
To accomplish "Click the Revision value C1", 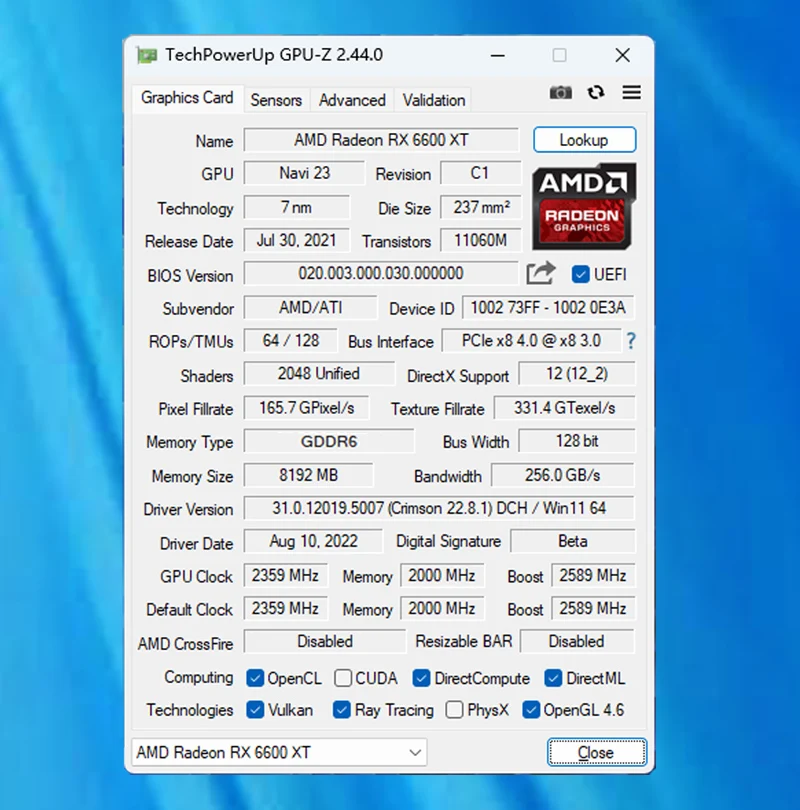I will click(x=480, y=173).
